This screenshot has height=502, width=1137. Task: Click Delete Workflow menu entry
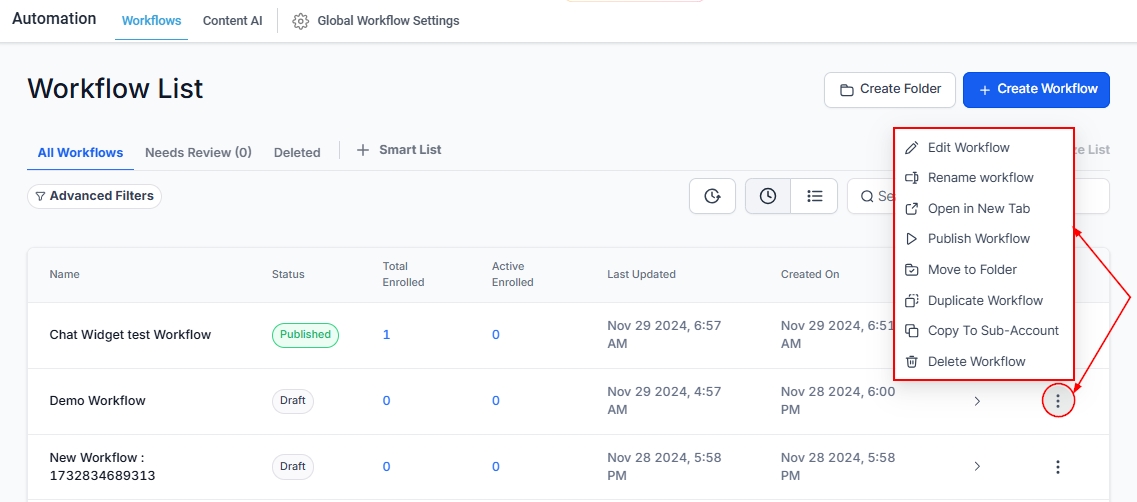tap(976, 362)
